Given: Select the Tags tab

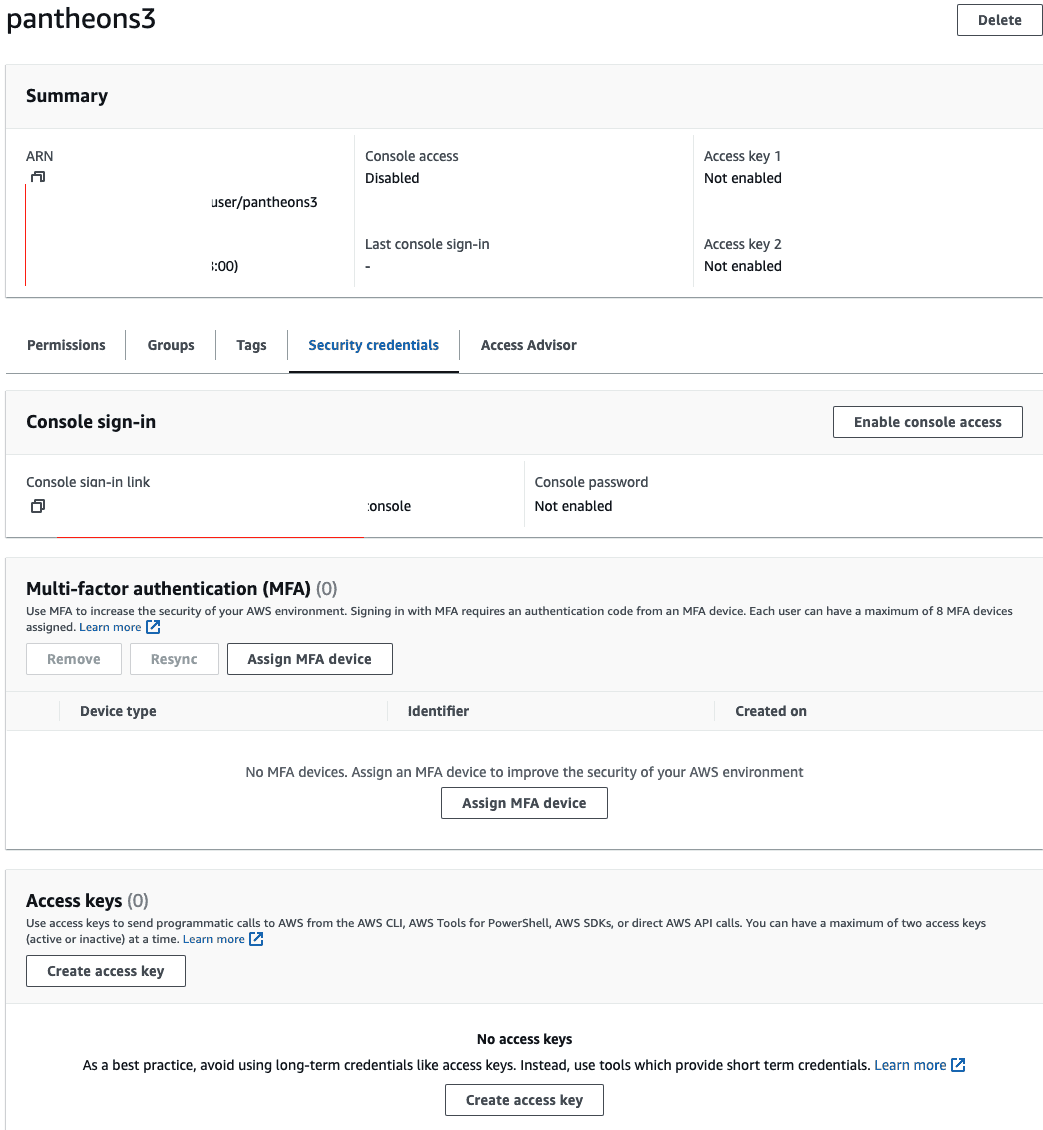Looking at the screenshot, I should pos(251,345).
